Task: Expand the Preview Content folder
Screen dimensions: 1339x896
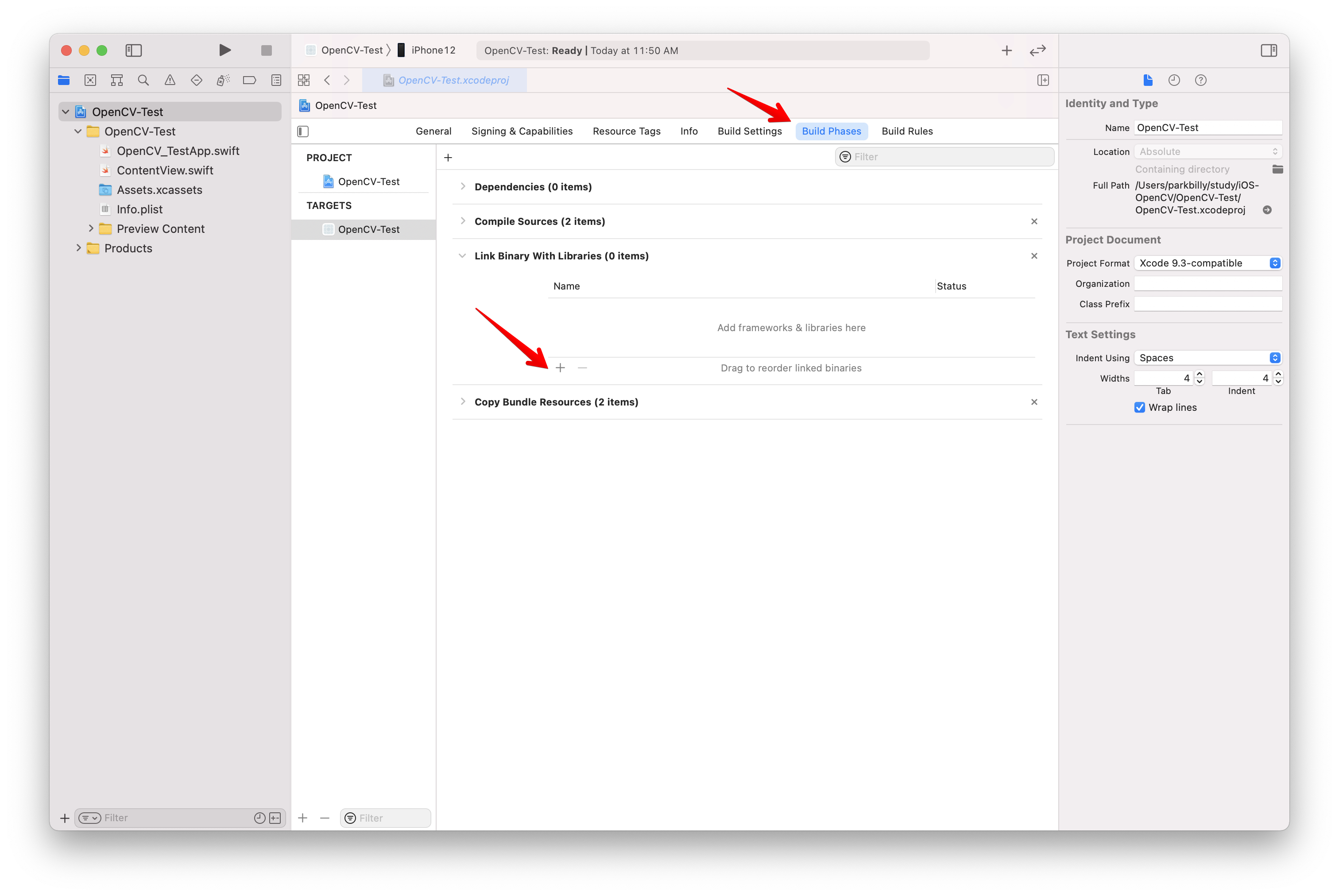Action: coord(91,228)
